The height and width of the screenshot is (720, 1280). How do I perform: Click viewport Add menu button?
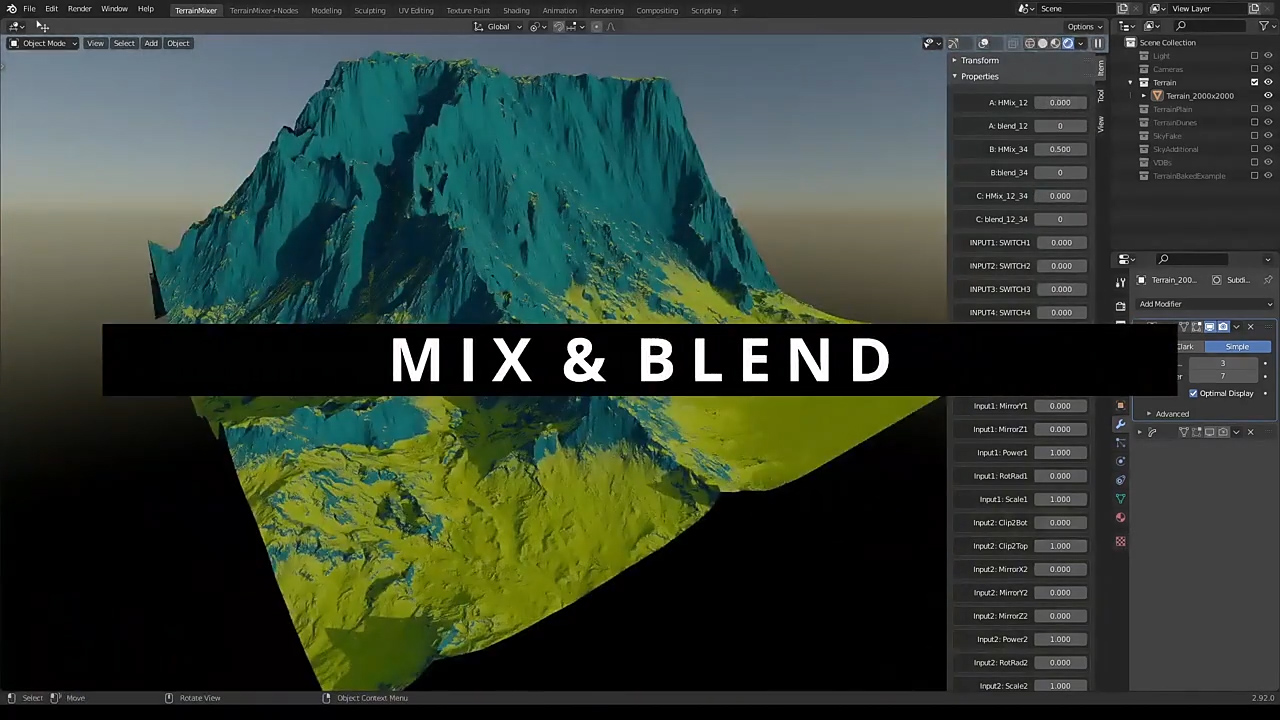[151, 43]
